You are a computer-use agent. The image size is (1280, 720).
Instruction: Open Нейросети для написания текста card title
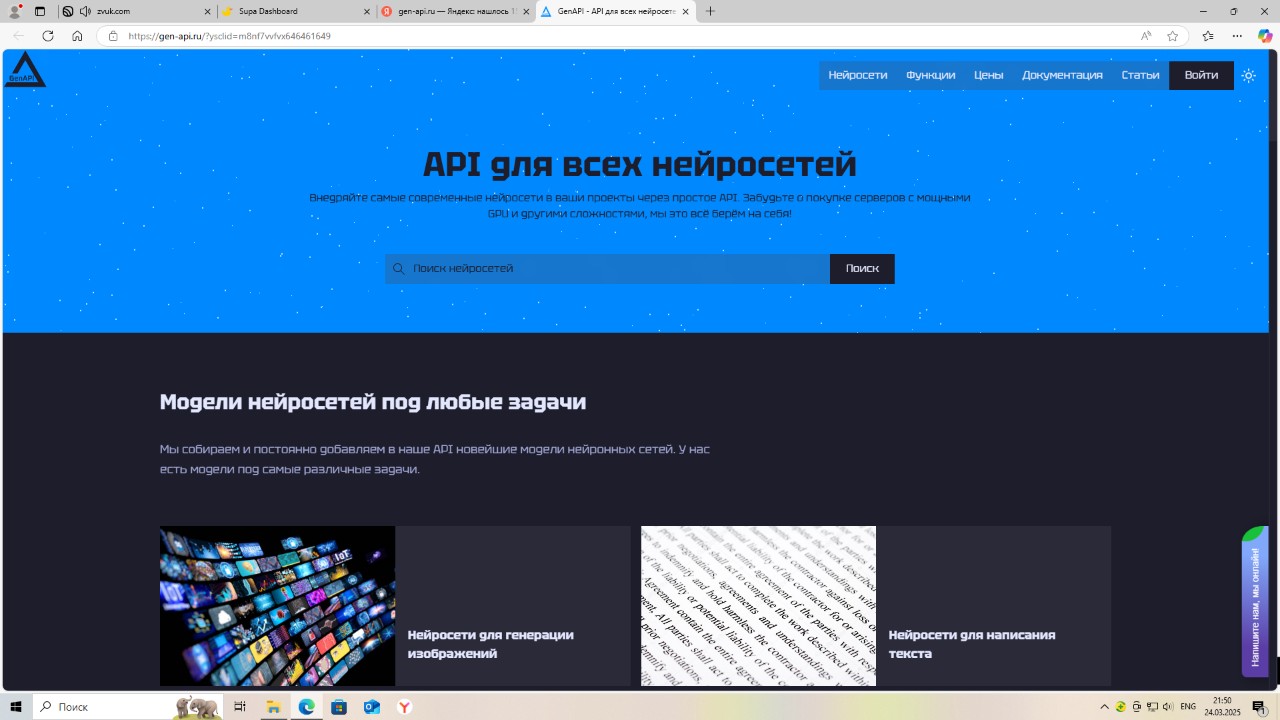click(972, 644)
